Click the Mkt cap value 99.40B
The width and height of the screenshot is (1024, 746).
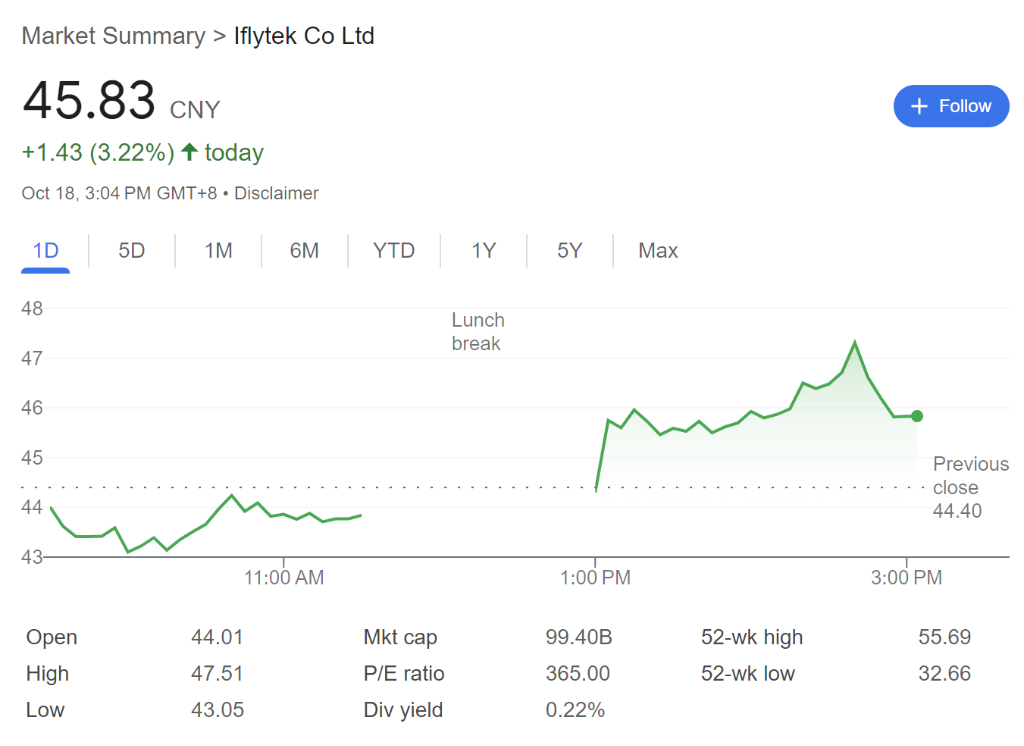[x=579, y=637]
